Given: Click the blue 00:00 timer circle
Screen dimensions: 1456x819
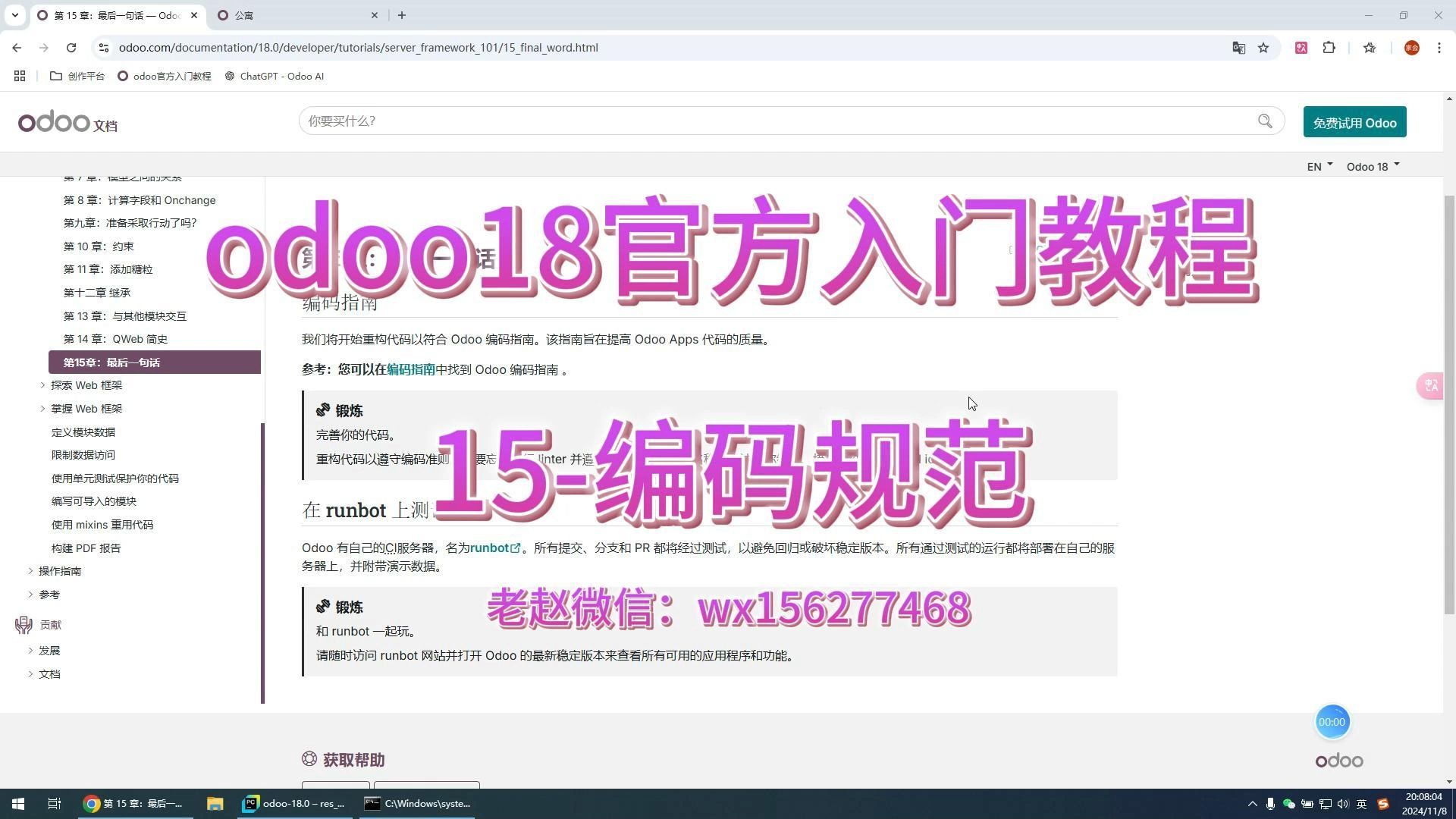Looking at the screenshot, I should tap(1332, 722).
